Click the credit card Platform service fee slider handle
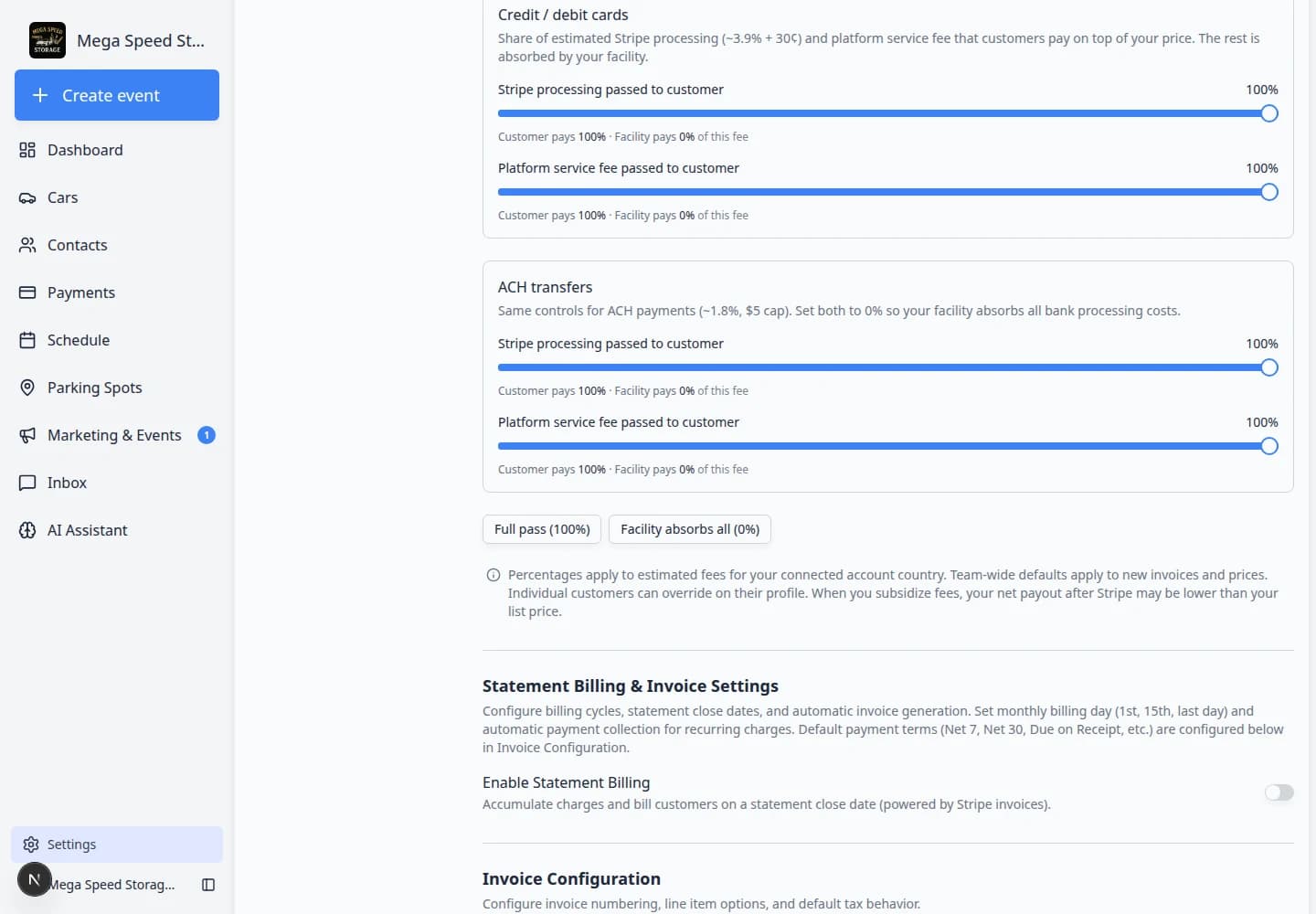The image size is (1316, 914). click(1269, 192)
